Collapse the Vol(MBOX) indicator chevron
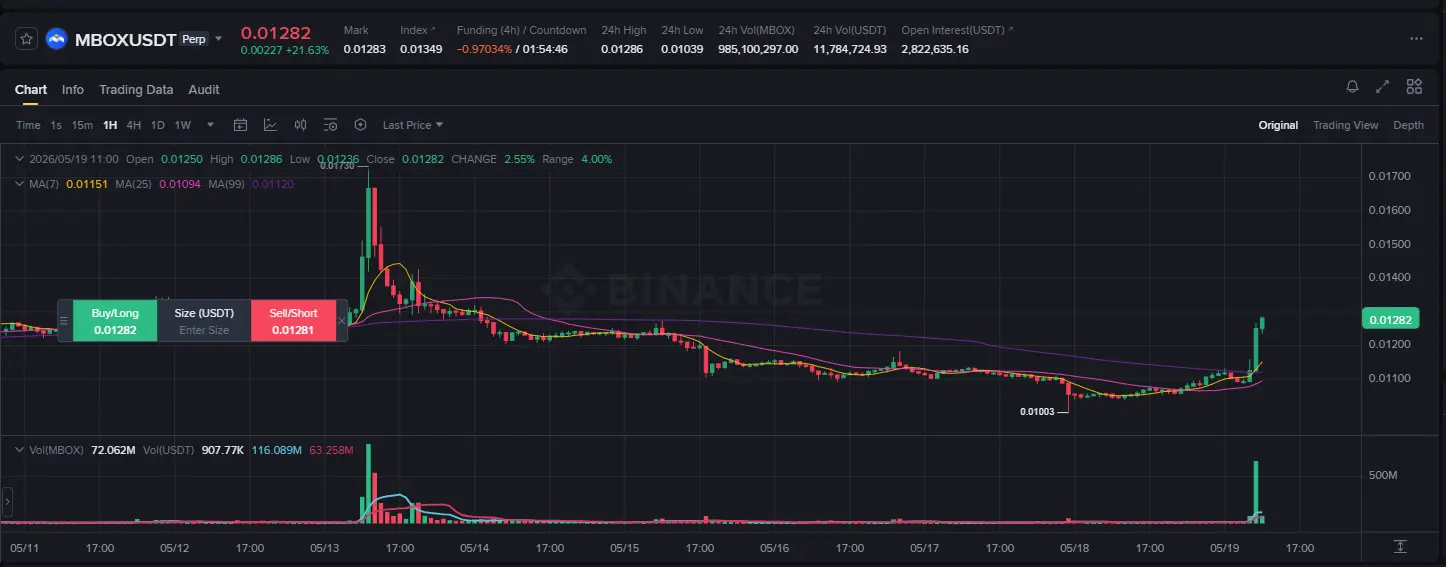 [19, 450]
